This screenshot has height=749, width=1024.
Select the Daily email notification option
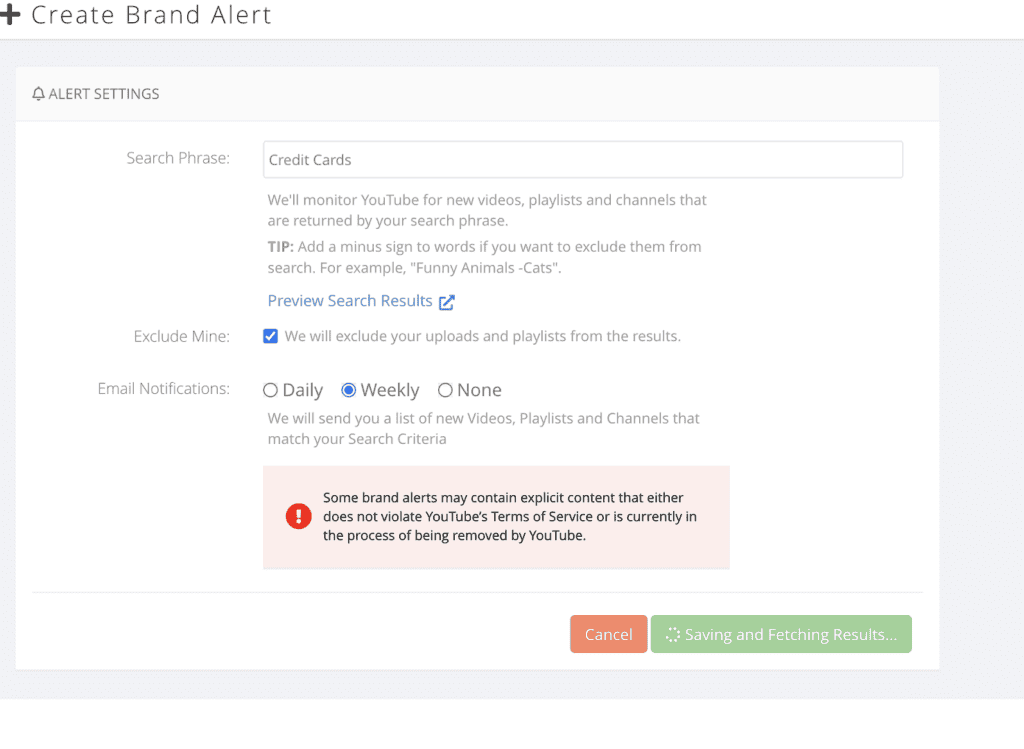pyautogui.click(x=270, y=390)
